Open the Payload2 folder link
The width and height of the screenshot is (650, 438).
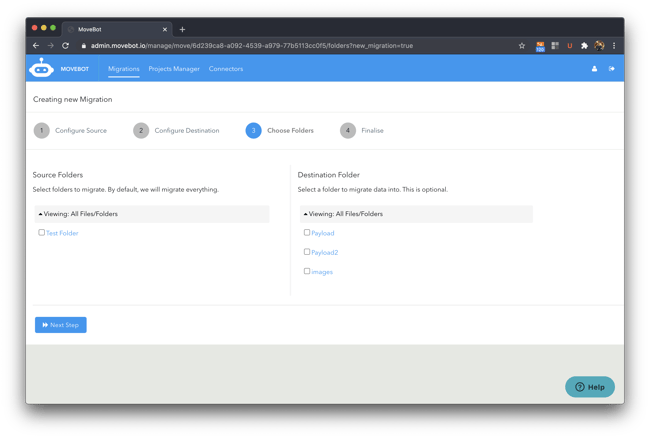[324, 253]
